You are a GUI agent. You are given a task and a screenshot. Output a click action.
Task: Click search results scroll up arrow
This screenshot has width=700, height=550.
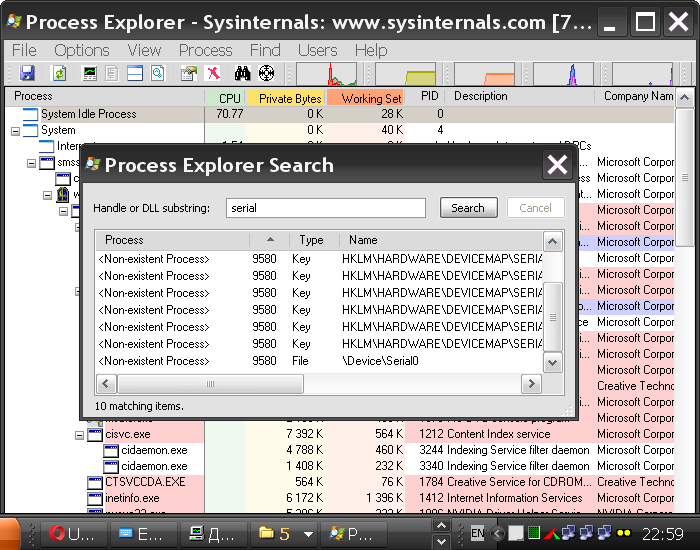coord(553,242)
